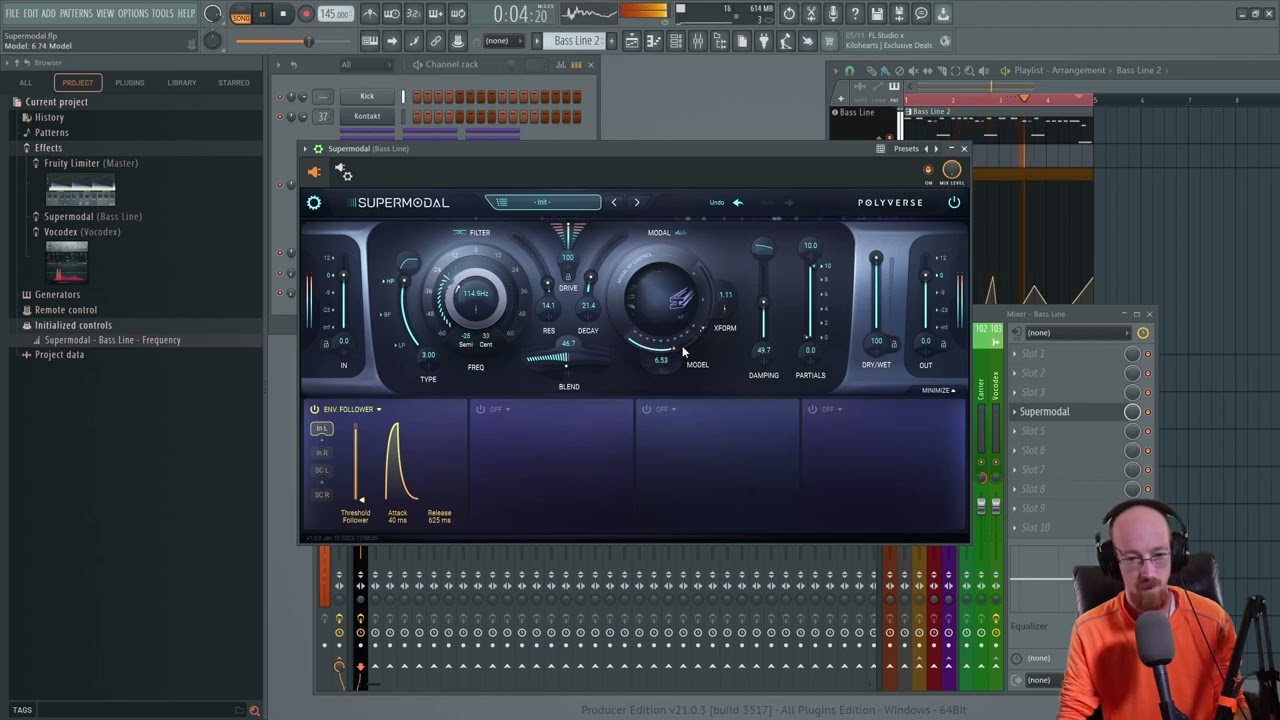
Task: Toggle the Env. Follower power button
Action: 314,409
